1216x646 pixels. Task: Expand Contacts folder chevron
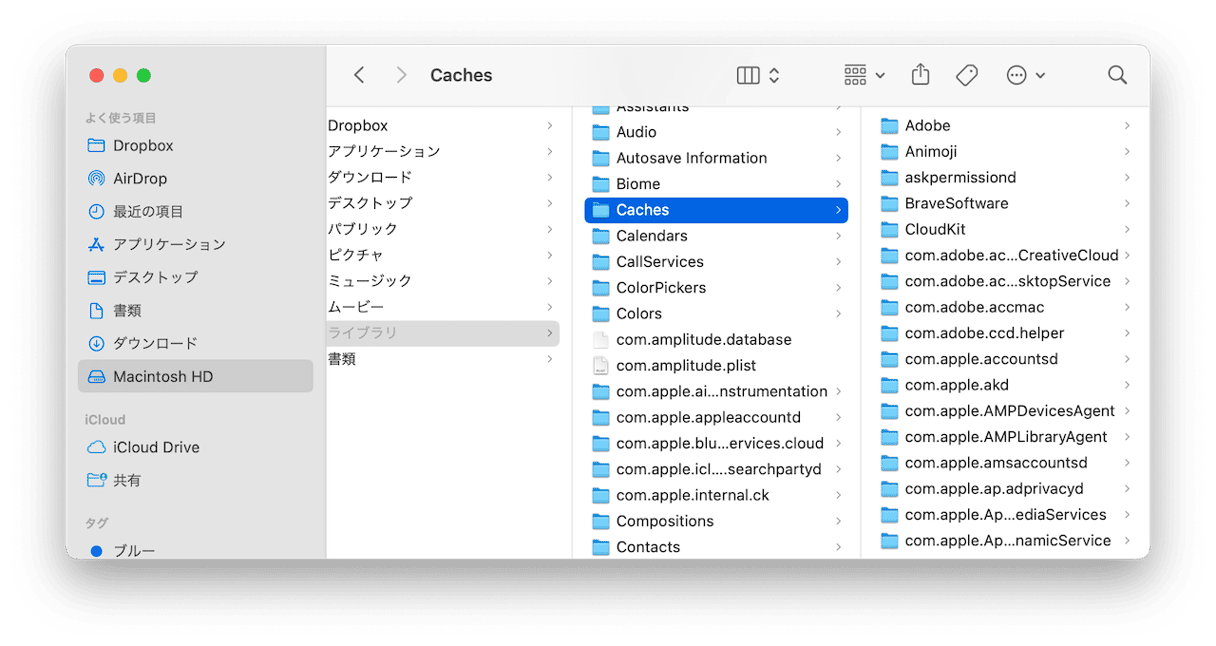[x=838, y=547]
